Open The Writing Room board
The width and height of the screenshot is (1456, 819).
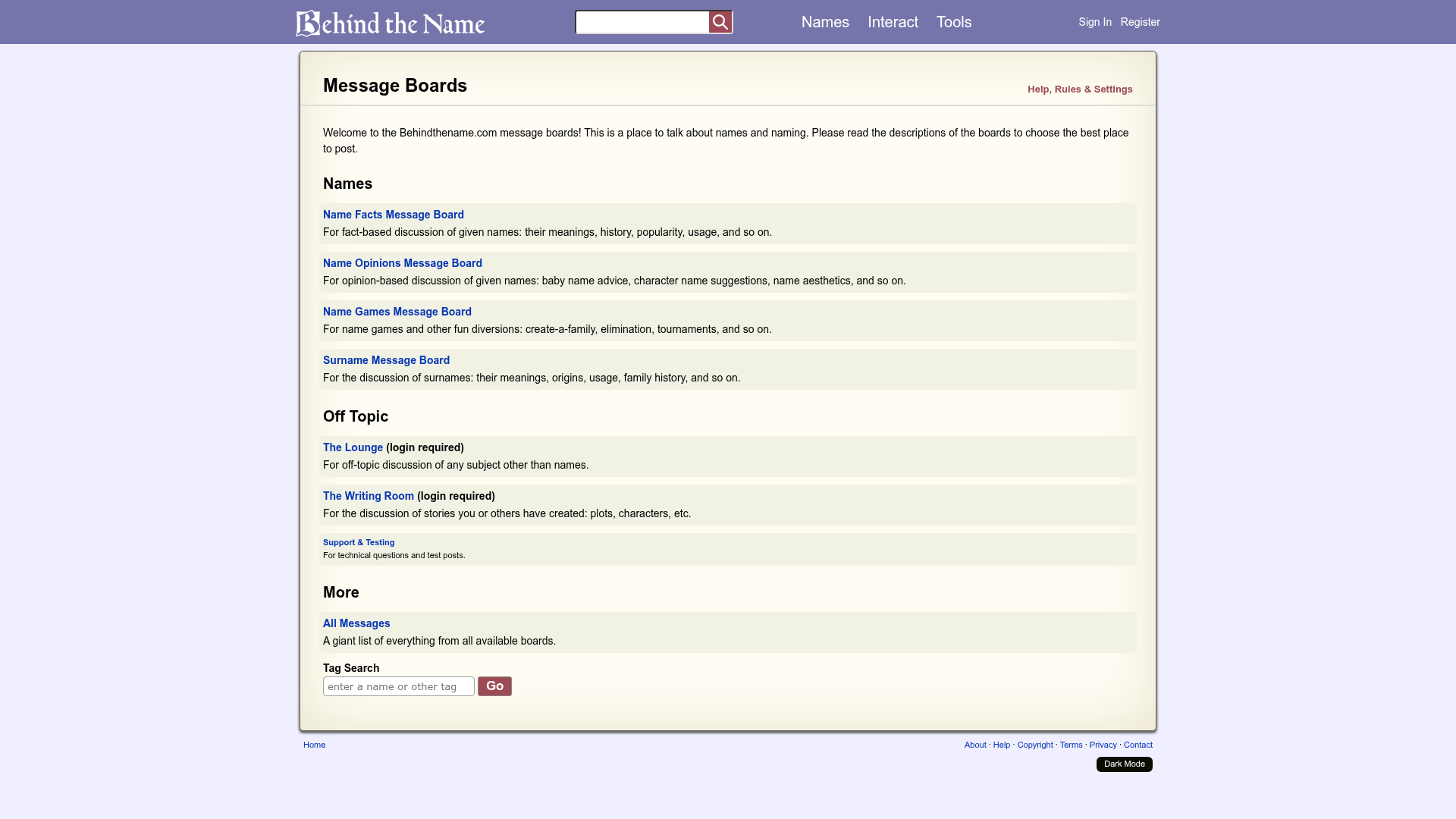[369, 496]
